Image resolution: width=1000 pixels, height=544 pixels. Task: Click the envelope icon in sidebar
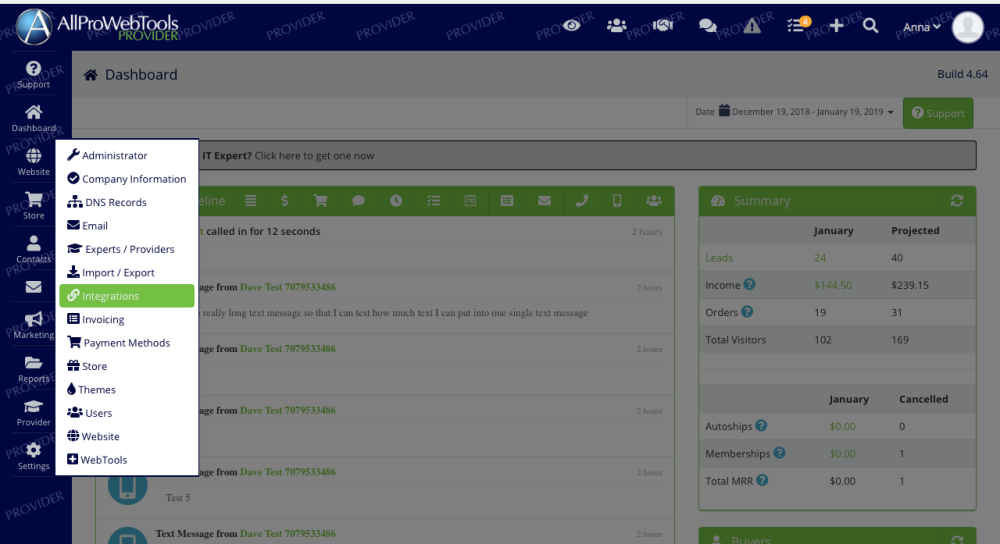(x=33, y=288)
